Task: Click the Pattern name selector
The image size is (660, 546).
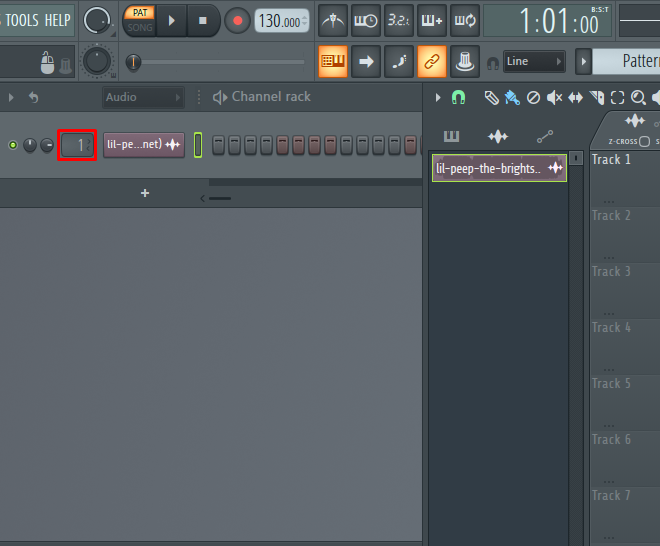Action: tap(626, 61)
